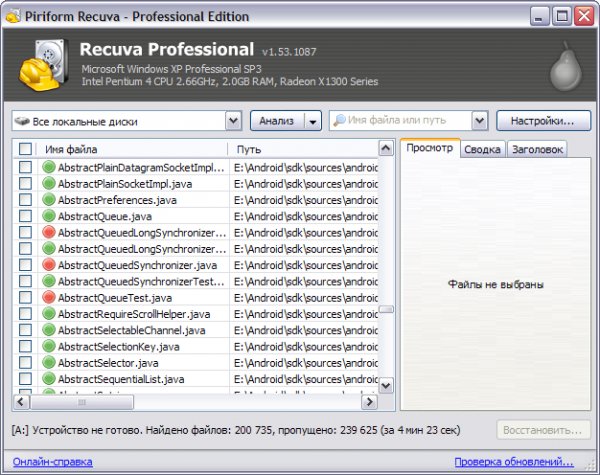Click the green status dot for AbstractSelectableChannel.java
600x475 pixels.
coord(49,330)
